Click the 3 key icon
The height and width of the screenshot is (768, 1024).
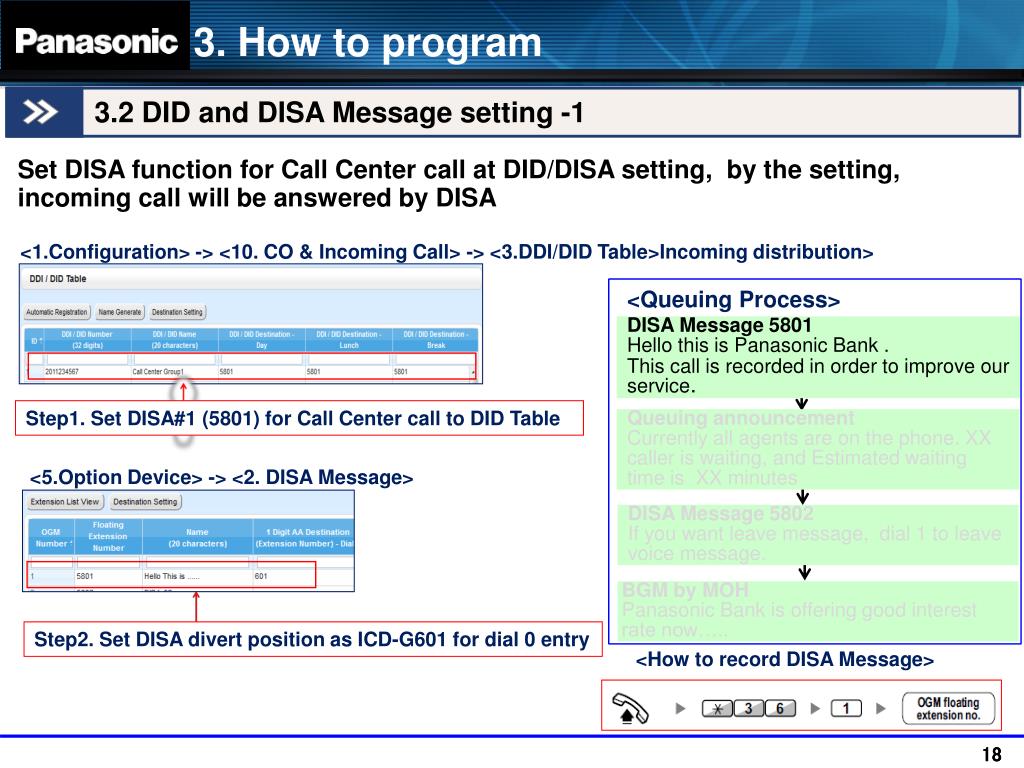coord(748,709)
